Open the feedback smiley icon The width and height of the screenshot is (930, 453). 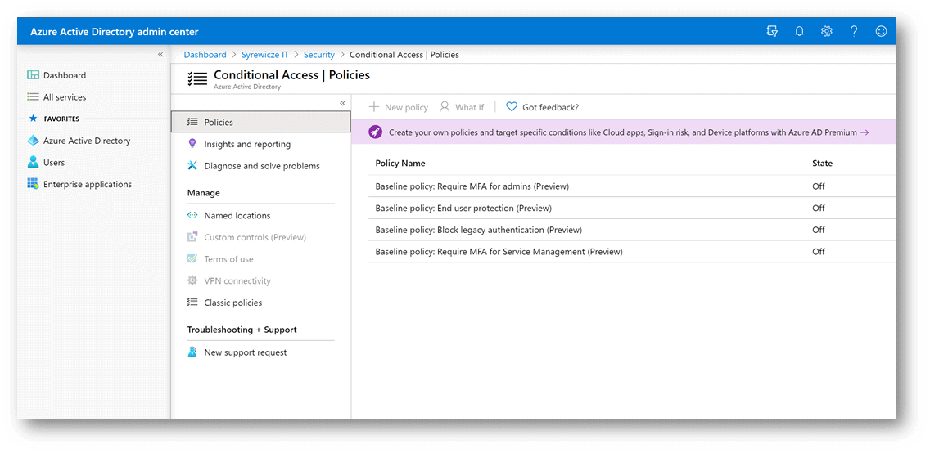pyautogui.click(x=881, y=31)
